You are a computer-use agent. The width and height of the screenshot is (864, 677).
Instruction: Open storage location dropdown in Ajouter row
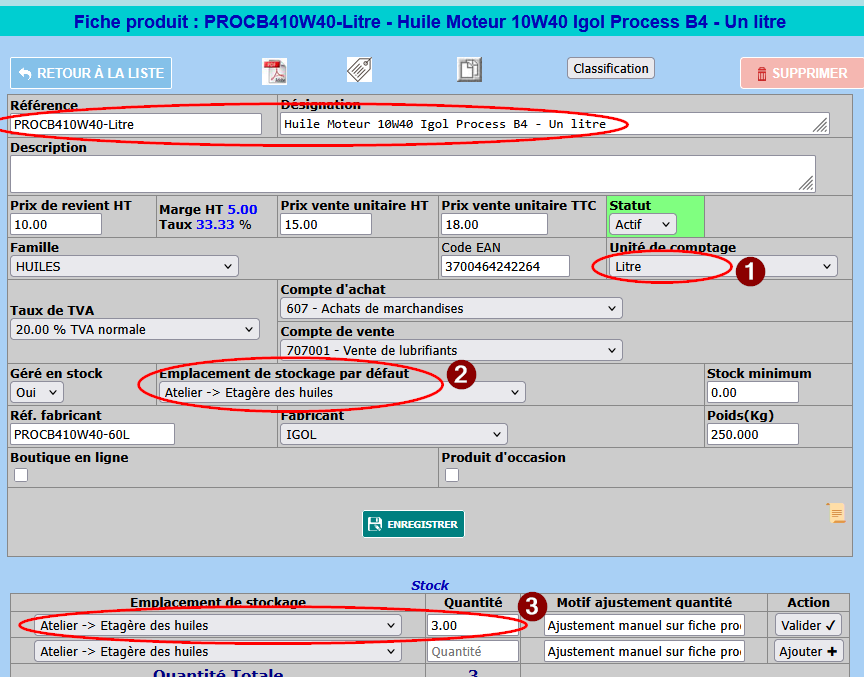[x=218, y=652]
